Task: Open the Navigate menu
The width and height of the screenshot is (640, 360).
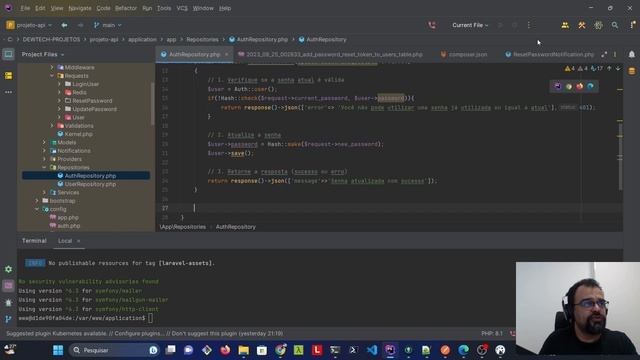Action: [80, 8]
